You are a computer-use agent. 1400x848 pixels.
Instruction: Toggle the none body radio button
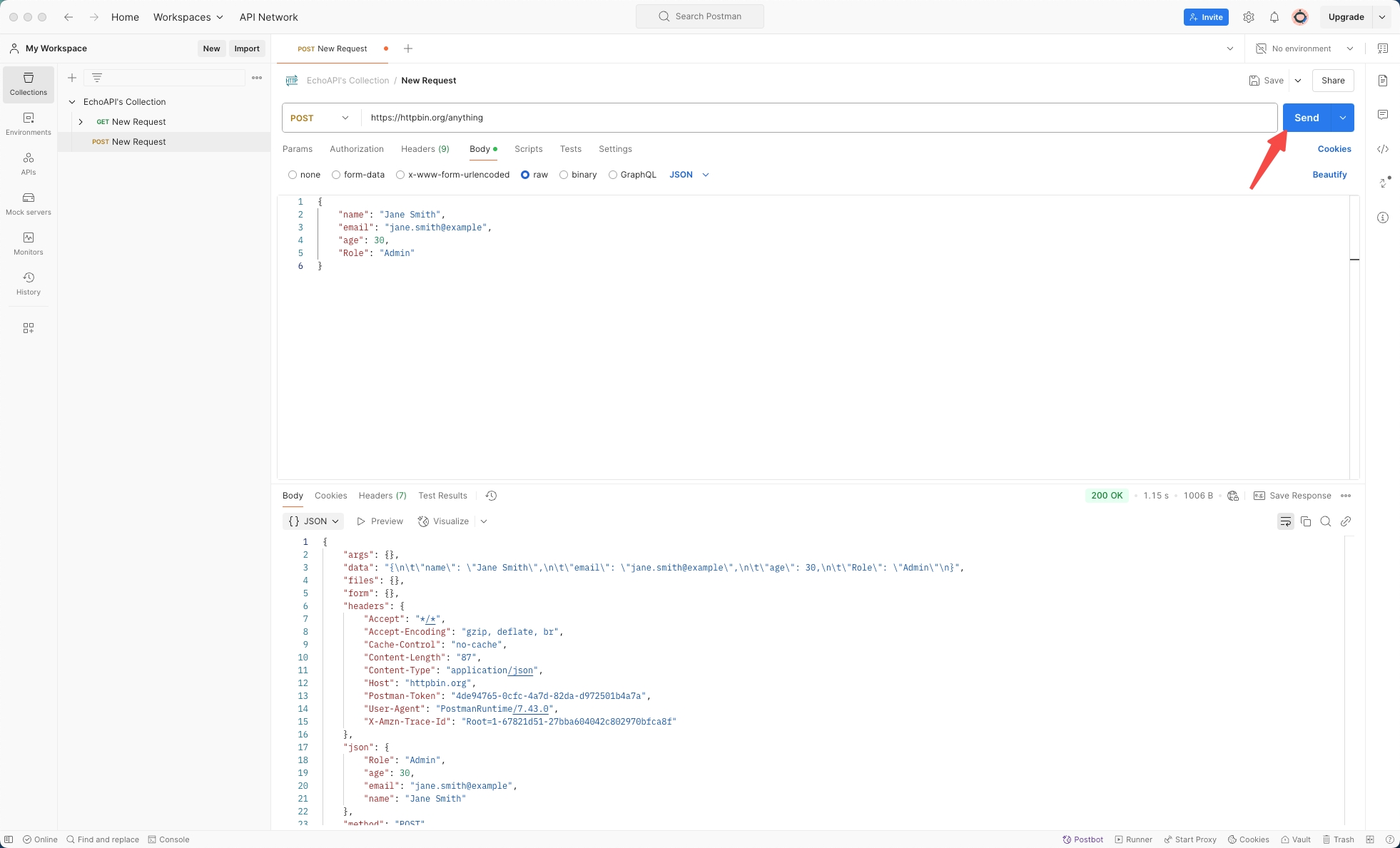pyautogui.click(x=293, y=174)
